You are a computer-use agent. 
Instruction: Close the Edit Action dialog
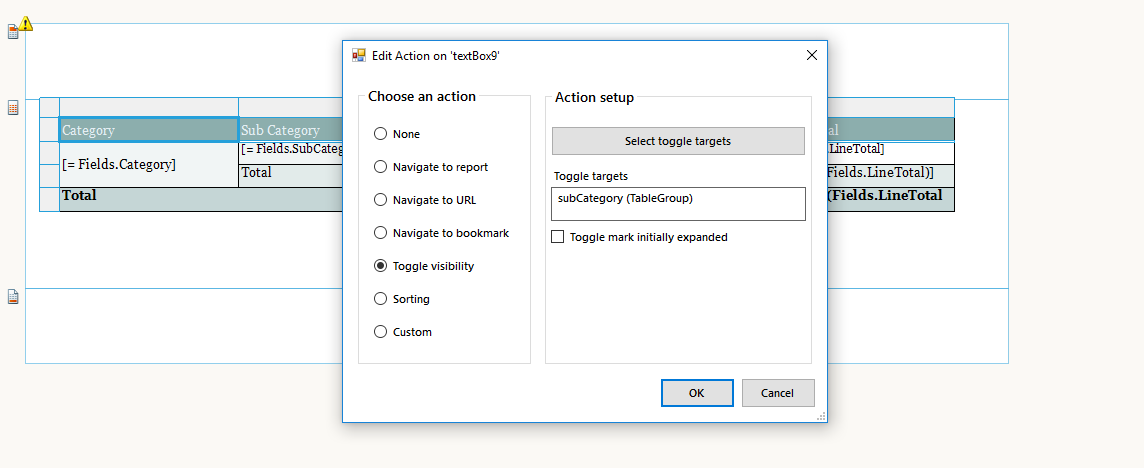click(x=812, y=56)
